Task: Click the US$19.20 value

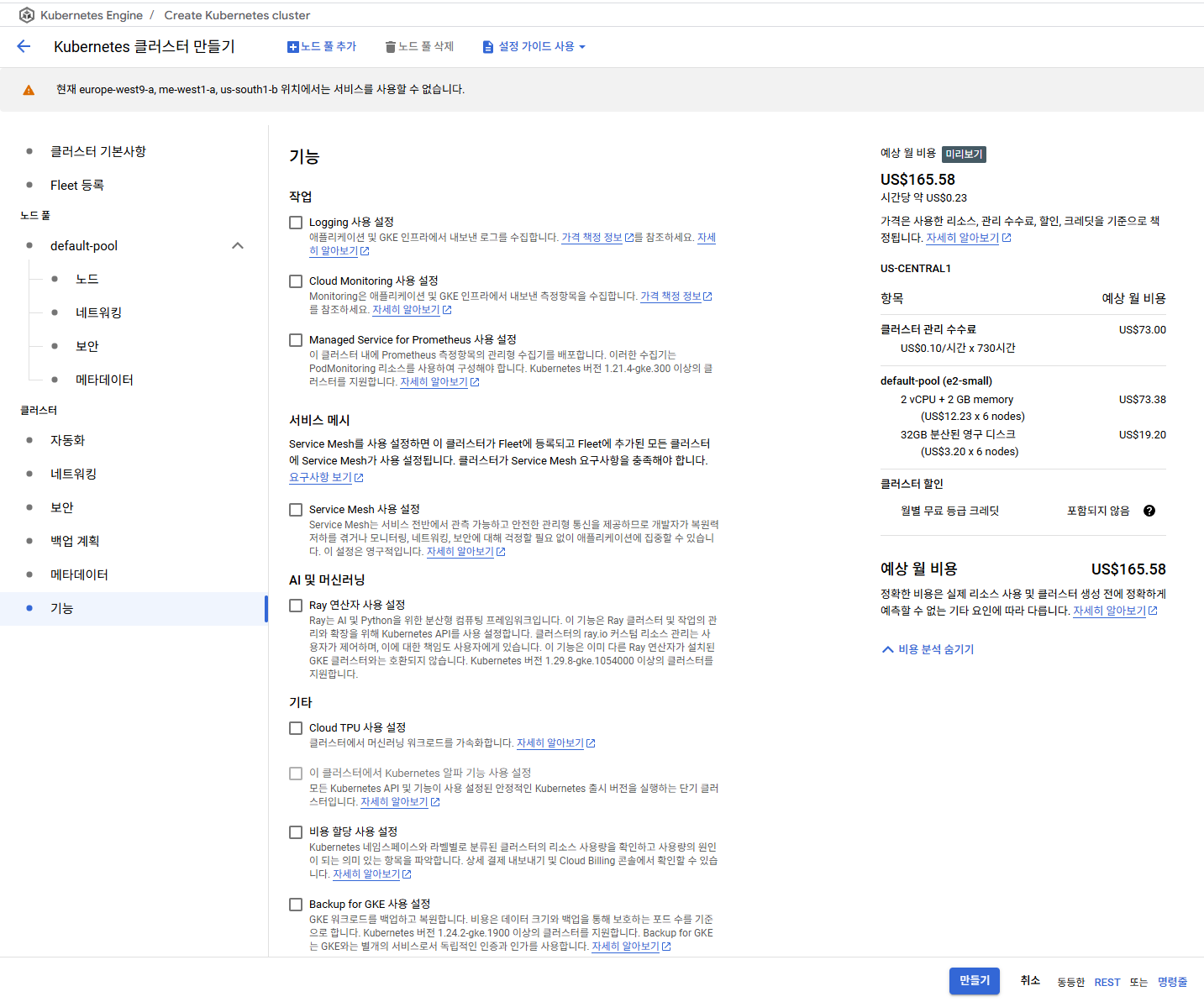Action: (x=1142, y=435)
